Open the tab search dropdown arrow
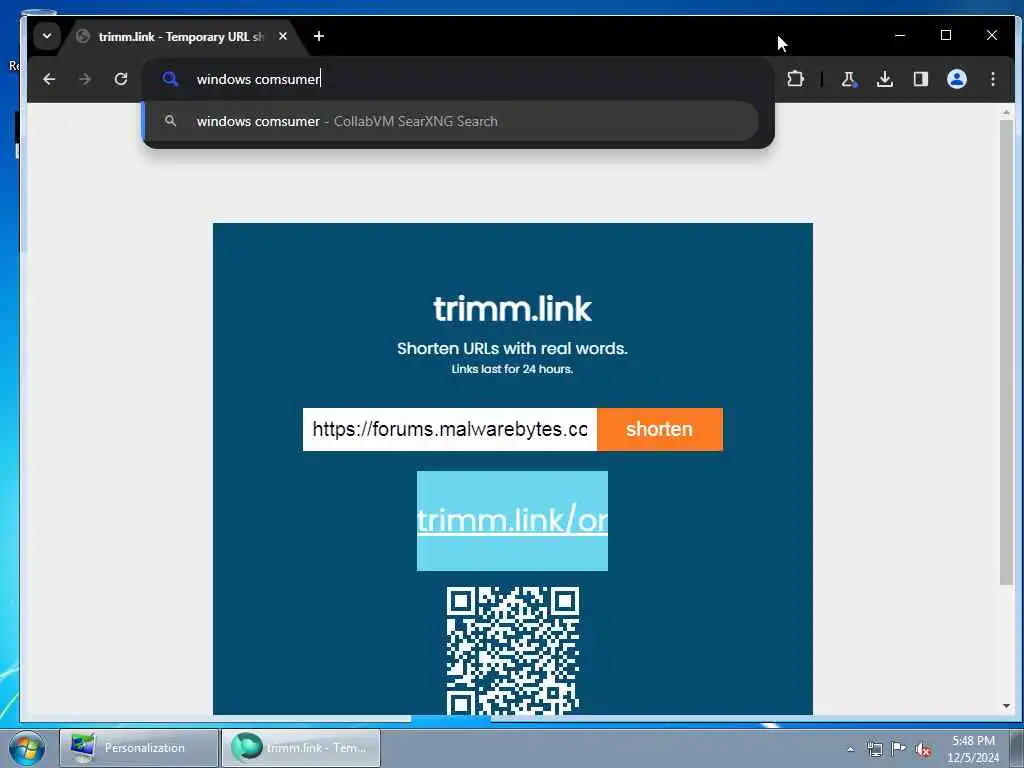Image resolution: width=1024 pixels, height=768 pixels. coord(47,36)
